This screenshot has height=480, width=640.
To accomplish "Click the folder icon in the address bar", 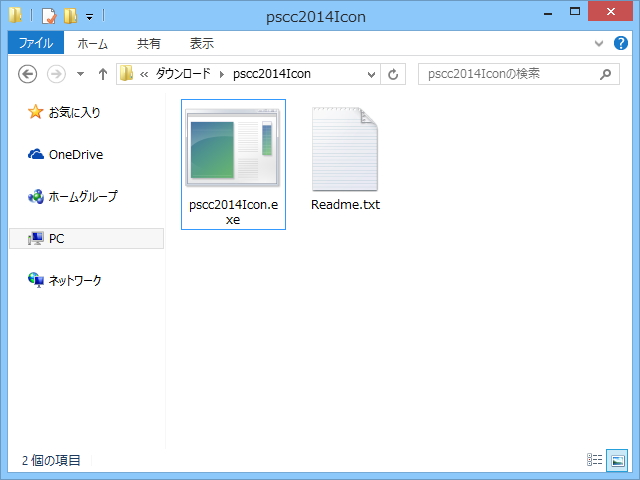I will (127, 74).
